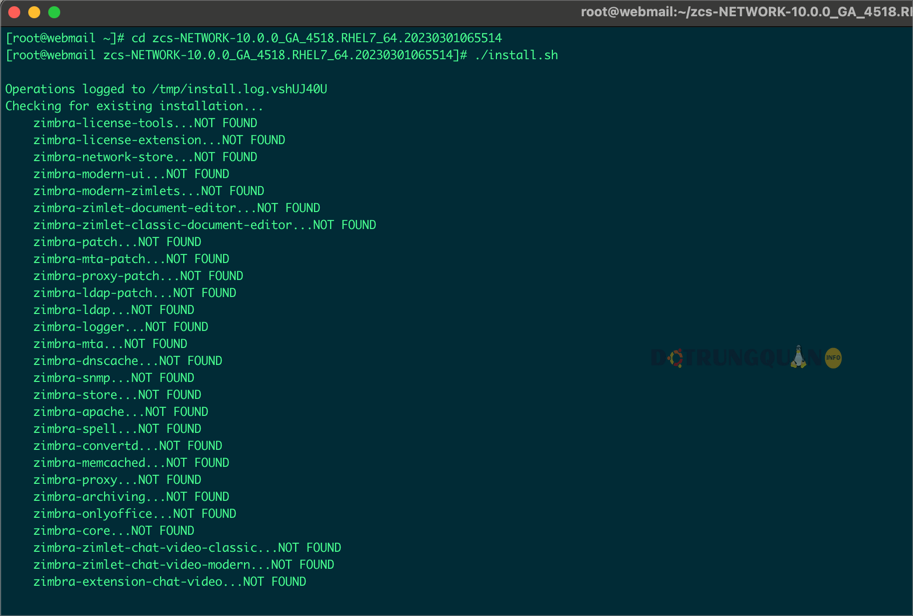Click the window title root@webmail
The width and height of the screenshot is (913, 616).
coord(746,12)
